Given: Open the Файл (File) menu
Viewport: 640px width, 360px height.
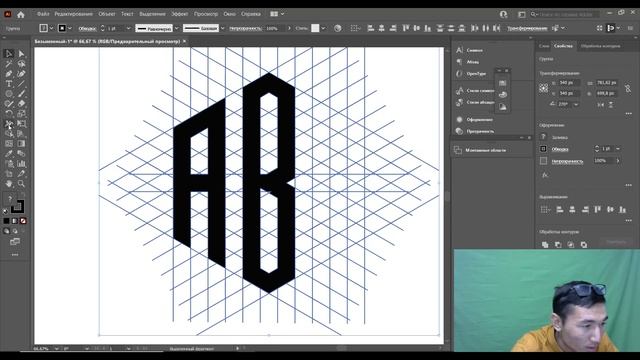Looking at the screenshot, I should (43, 14).
